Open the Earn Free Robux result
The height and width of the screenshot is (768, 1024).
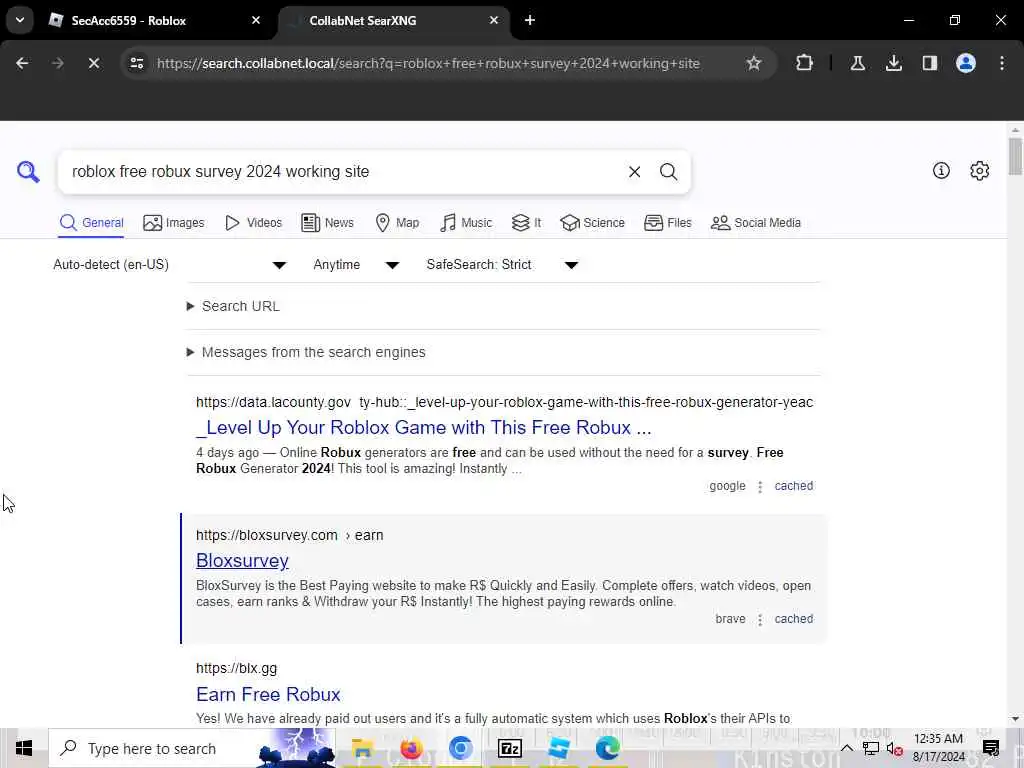click(268, 694)
